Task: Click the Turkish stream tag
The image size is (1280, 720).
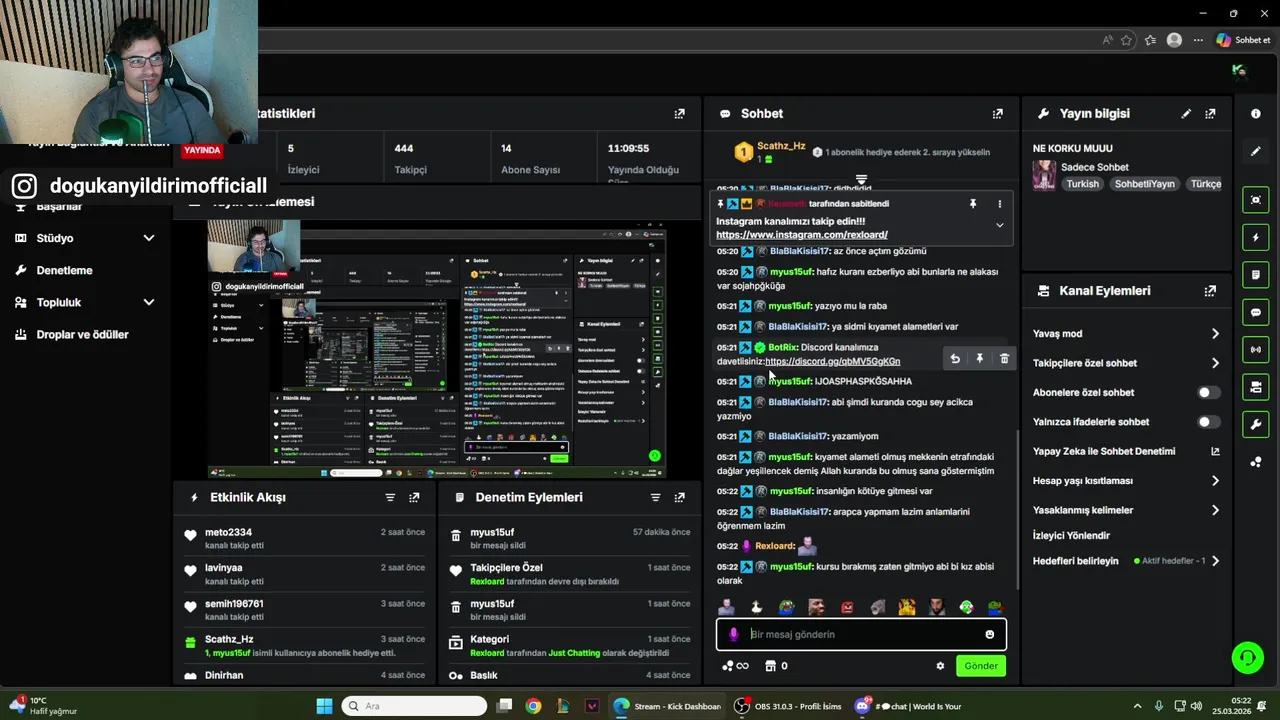Action: (x=1082, y=184)
